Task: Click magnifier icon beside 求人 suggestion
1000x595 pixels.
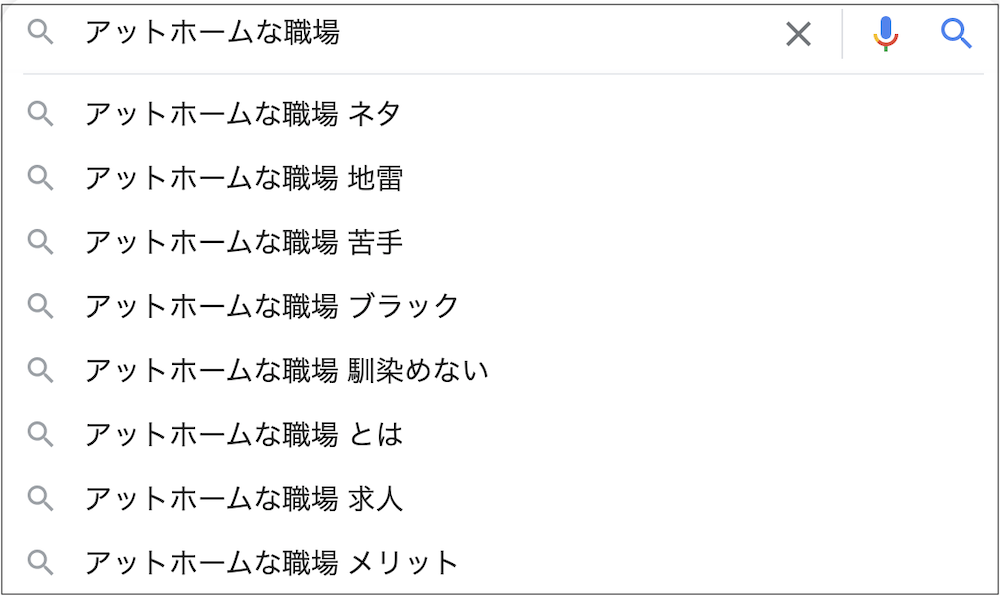Action: pos(40,499)
